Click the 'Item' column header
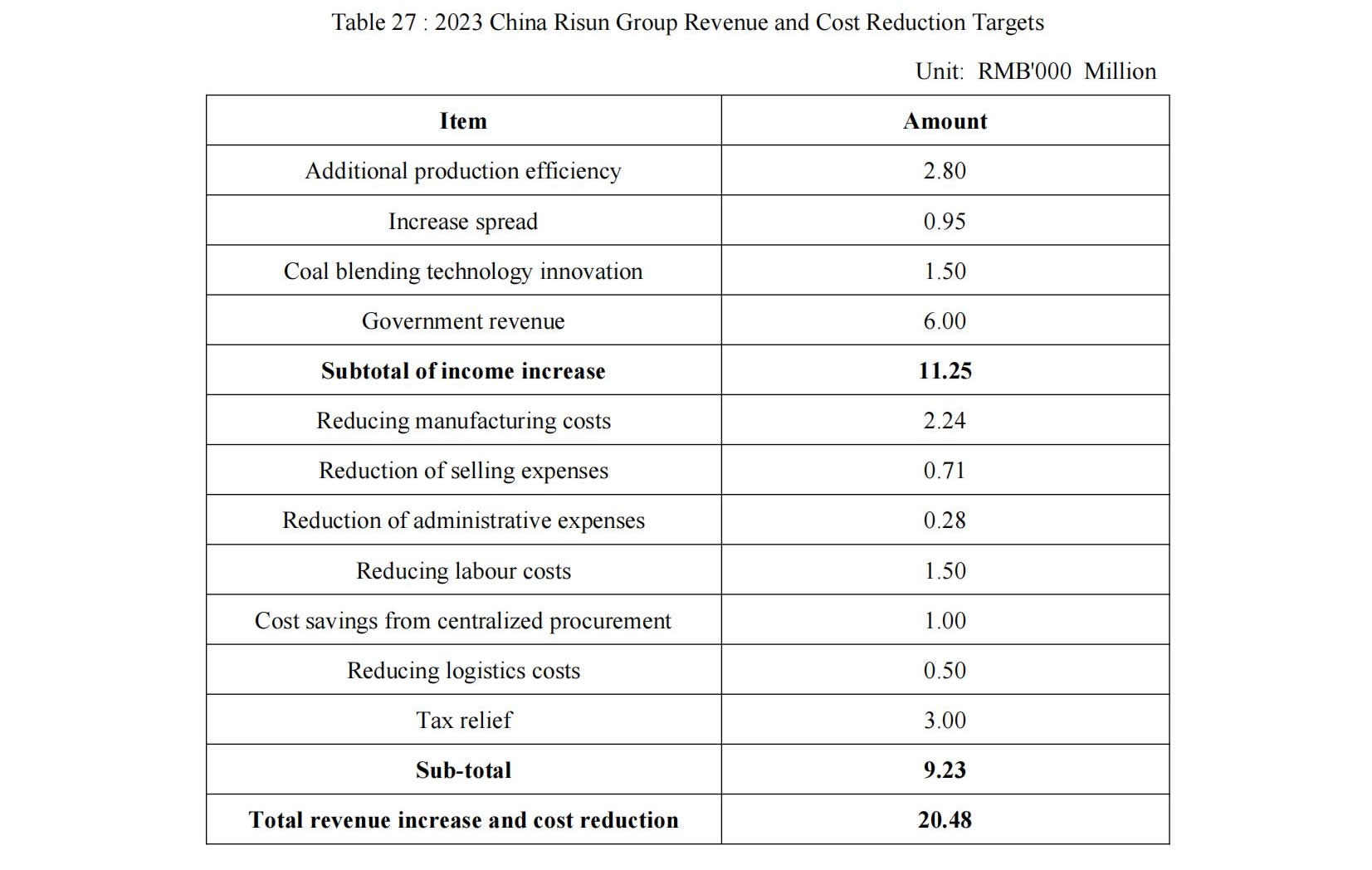Image resolution: width=1372 pixels, height=870 pixels. coord(463,121)
